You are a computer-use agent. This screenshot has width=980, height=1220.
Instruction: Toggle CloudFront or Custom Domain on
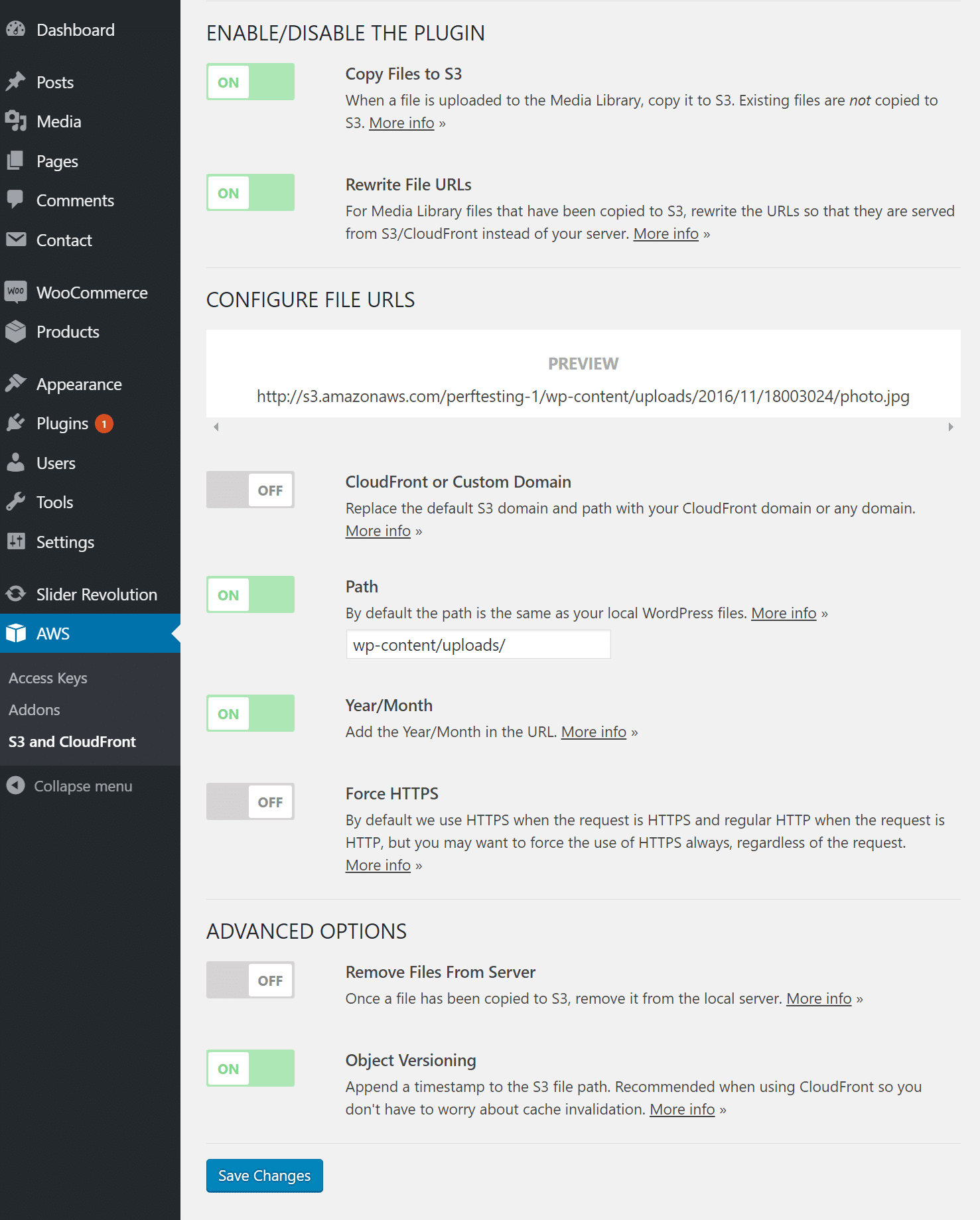[x=250, y=490]
